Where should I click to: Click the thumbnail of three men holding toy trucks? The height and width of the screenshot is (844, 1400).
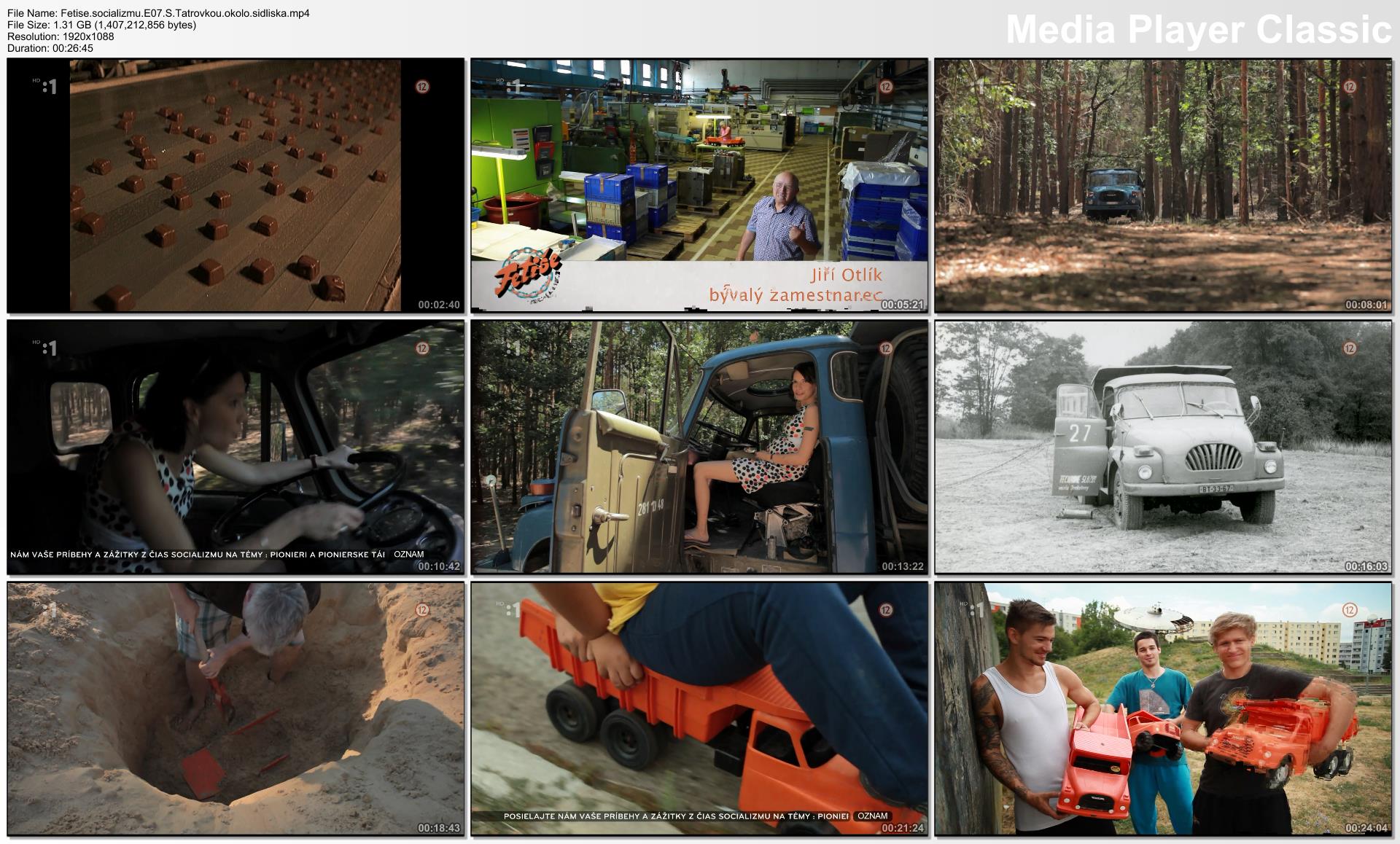click(x=1163, y=708)
